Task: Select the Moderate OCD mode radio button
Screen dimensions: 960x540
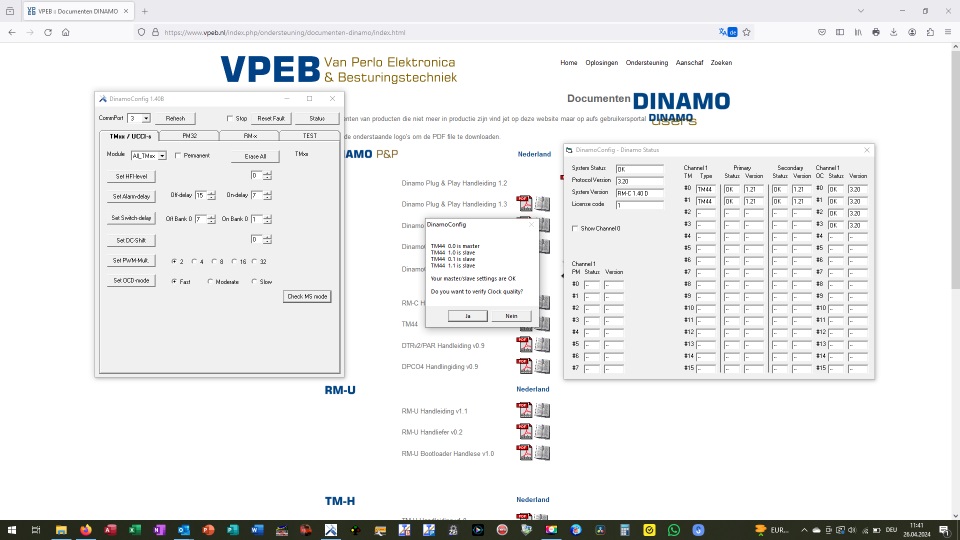Action: click(210, 281)
